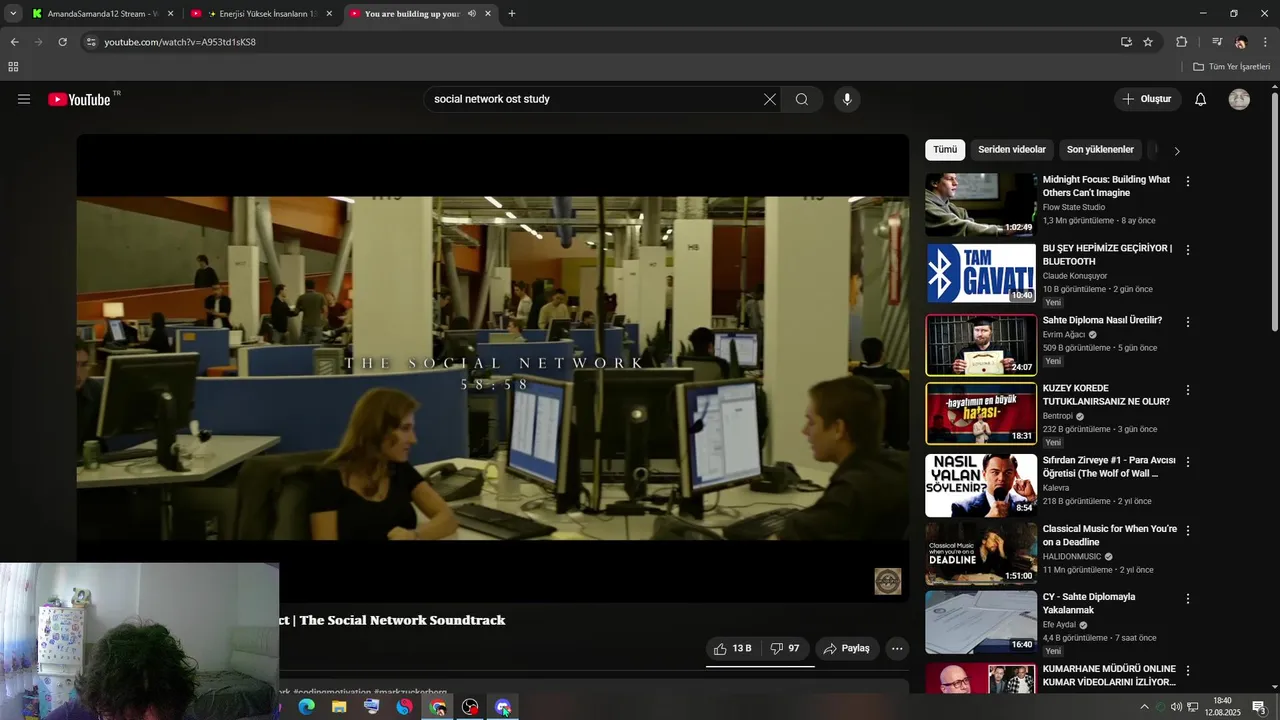Open options for BU ŞEY HEPİMİZE GEÇİRİYOR video
This screenshot has width=1280, height=720.
[x=1188, y=251]
